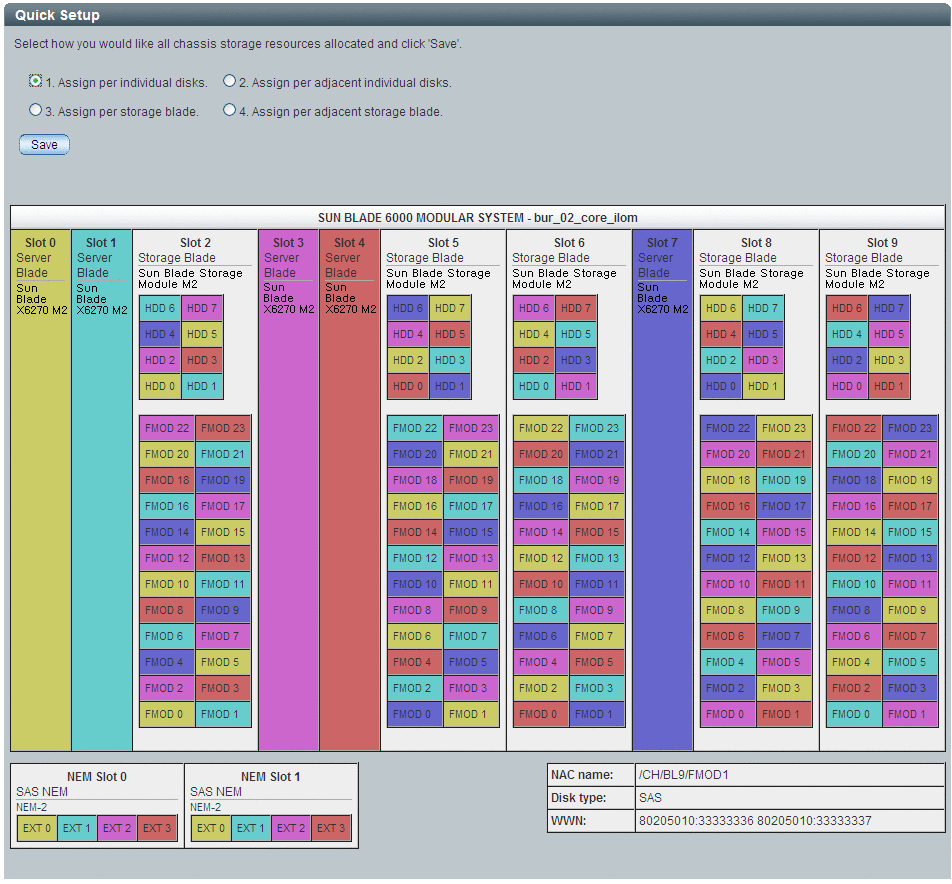The image size is (952, 884).
Task: Select FMOD 9 in Slot 2 storage blade
Action: [223, 610]
